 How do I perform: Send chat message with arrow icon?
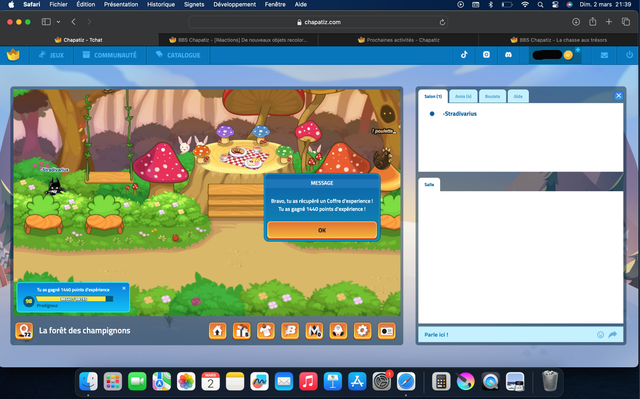pyautogui.click(x=613, y=335)
